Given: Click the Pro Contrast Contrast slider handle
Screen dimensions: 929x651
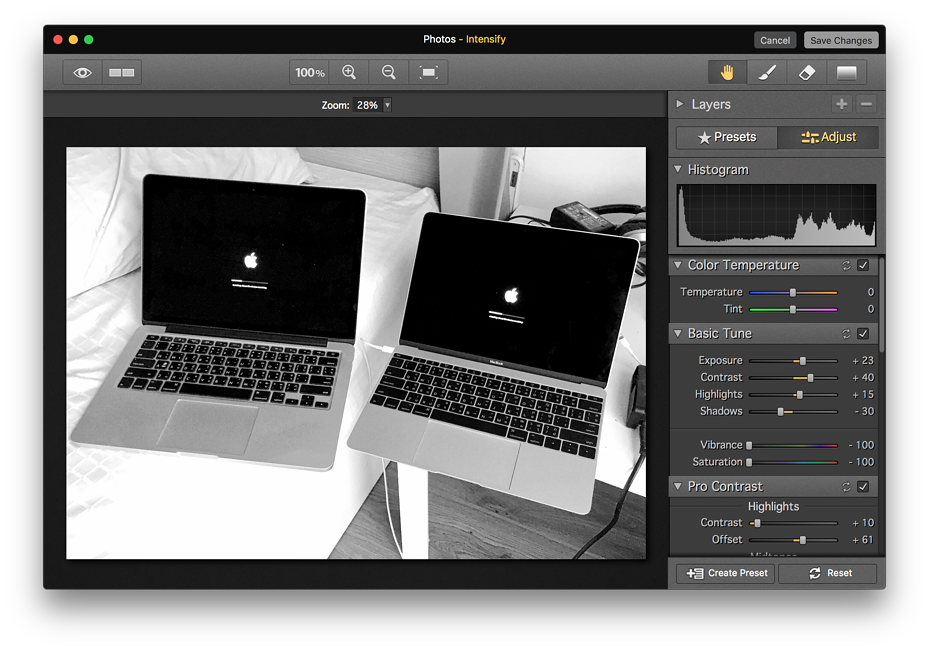Looking at the screenshot, I should [x=757, y=523].
